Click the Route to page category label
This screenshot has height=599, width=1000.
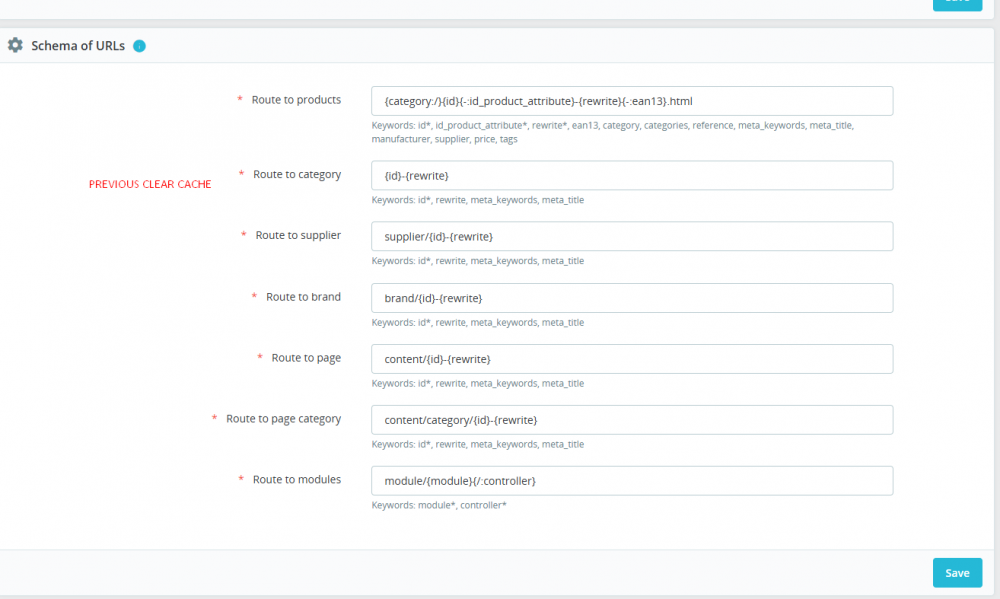283,419
